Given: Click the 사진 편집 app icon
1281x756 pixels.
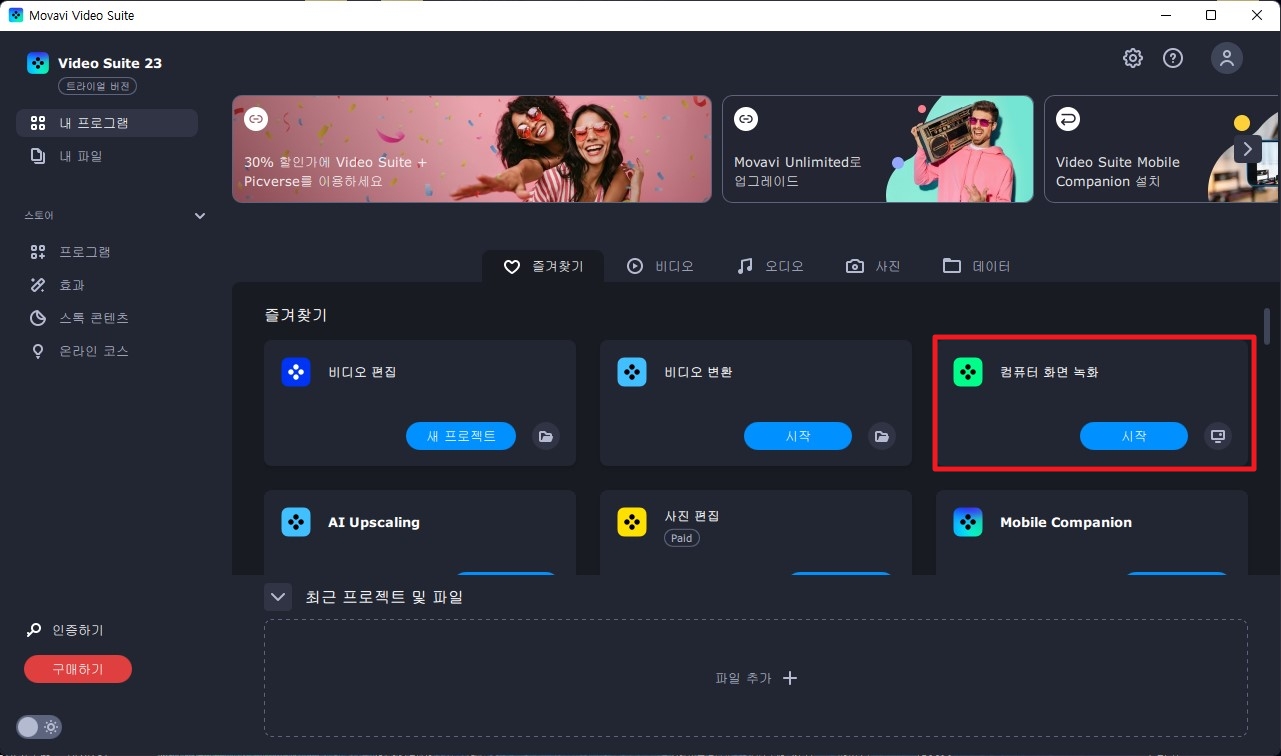Looking at the screenshot, I should click(x=632, y=522).
